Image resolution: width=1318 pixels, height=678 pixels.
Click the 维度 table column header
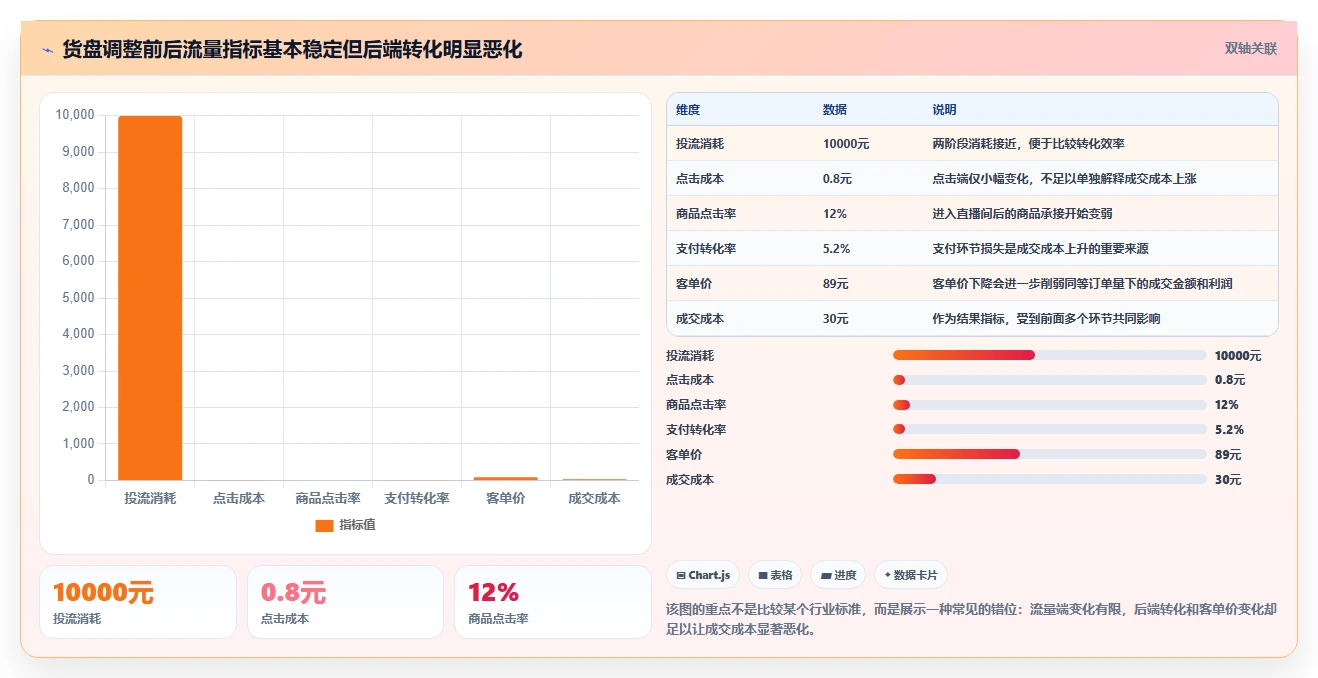coord(688,110)
